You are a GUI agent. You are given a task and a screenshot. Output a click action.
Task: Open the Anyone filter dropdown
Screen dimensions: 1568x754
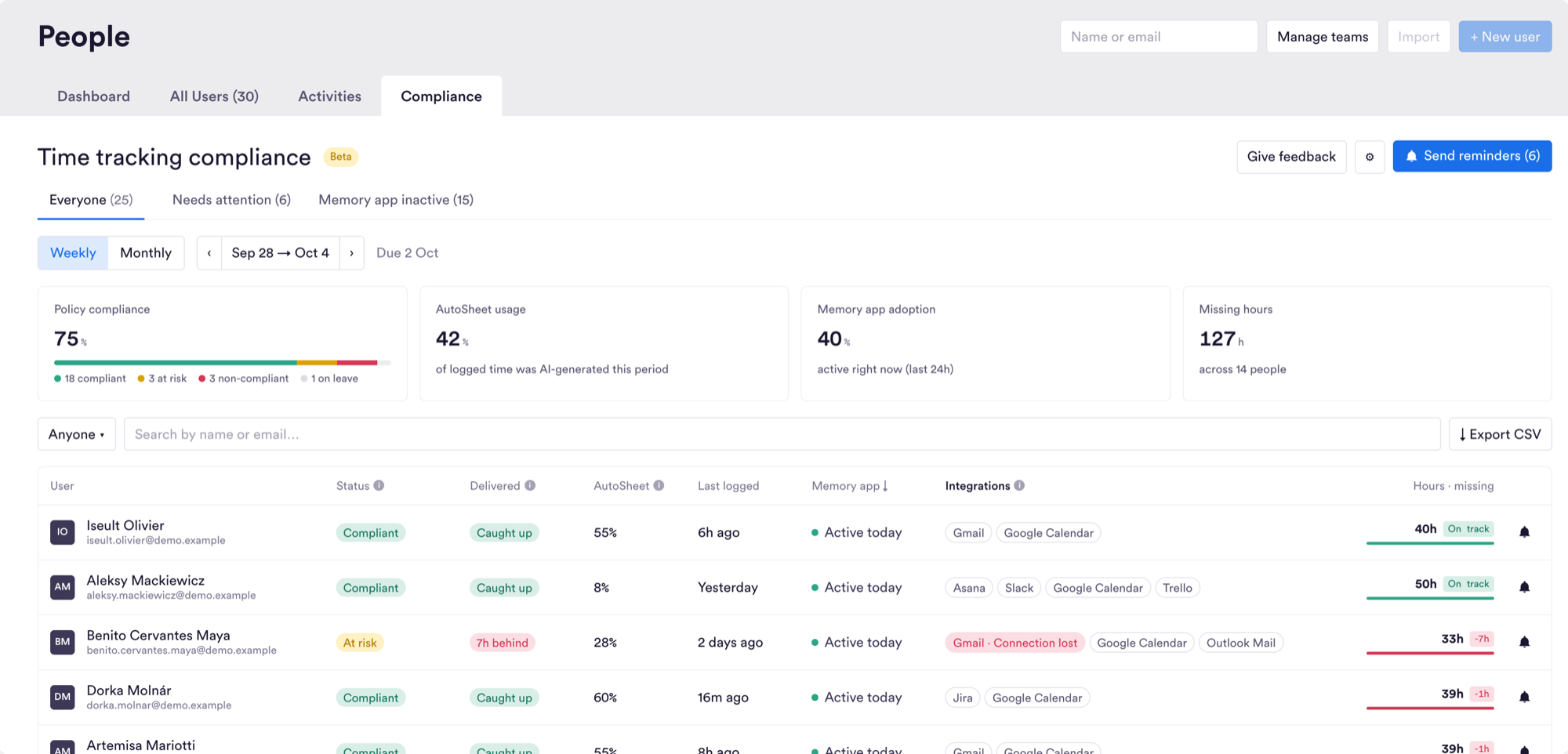coord(77,434)
